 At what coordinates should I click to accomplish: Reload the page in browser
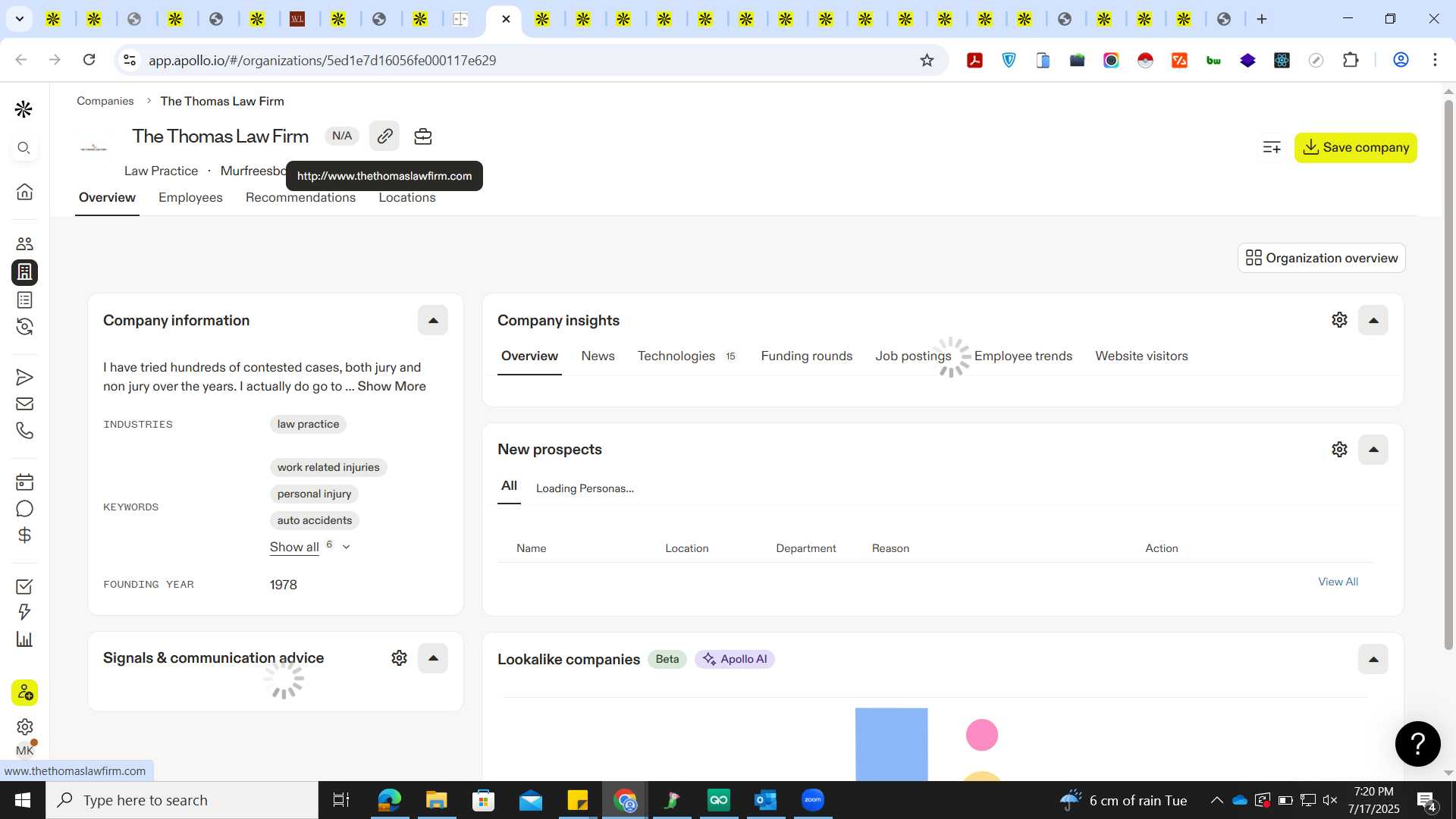(89, 60)
